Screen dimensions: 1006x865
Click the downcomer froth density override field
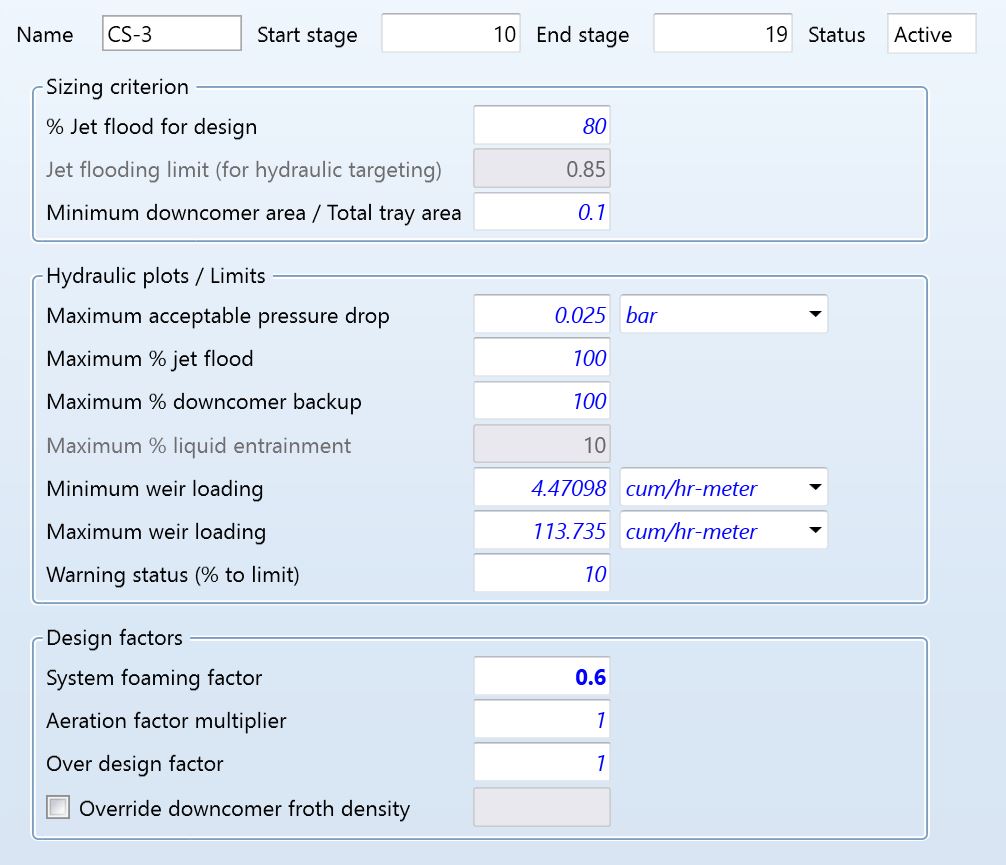click(541, 808)
